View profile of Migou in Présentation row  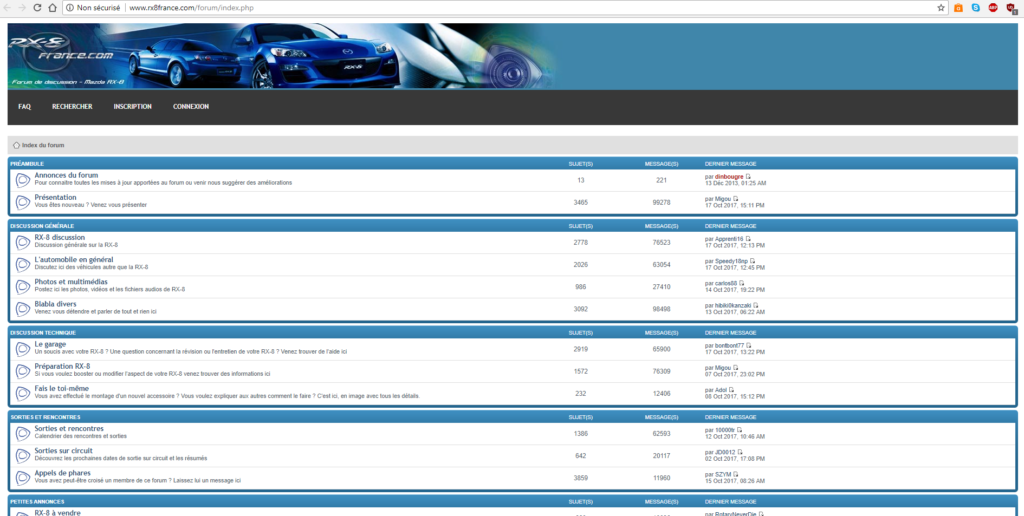[x=723, y=199]
